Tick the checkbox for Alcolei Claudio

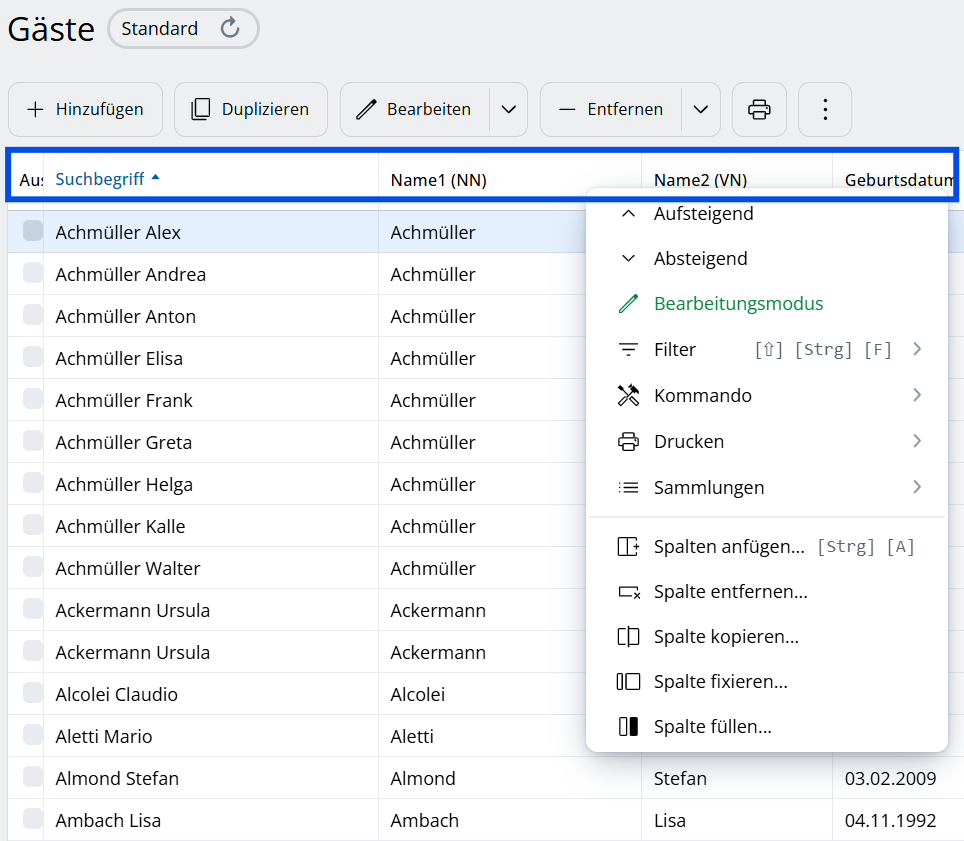33,692
